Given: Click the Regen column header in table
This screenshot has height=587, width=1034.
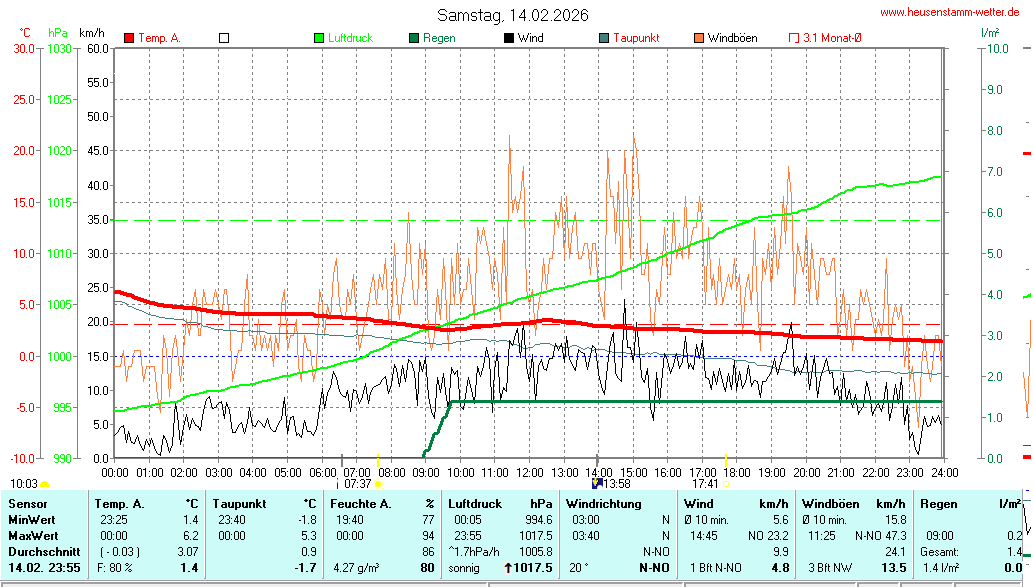Looking at the screenshot, I should click(x=936, y=504).
